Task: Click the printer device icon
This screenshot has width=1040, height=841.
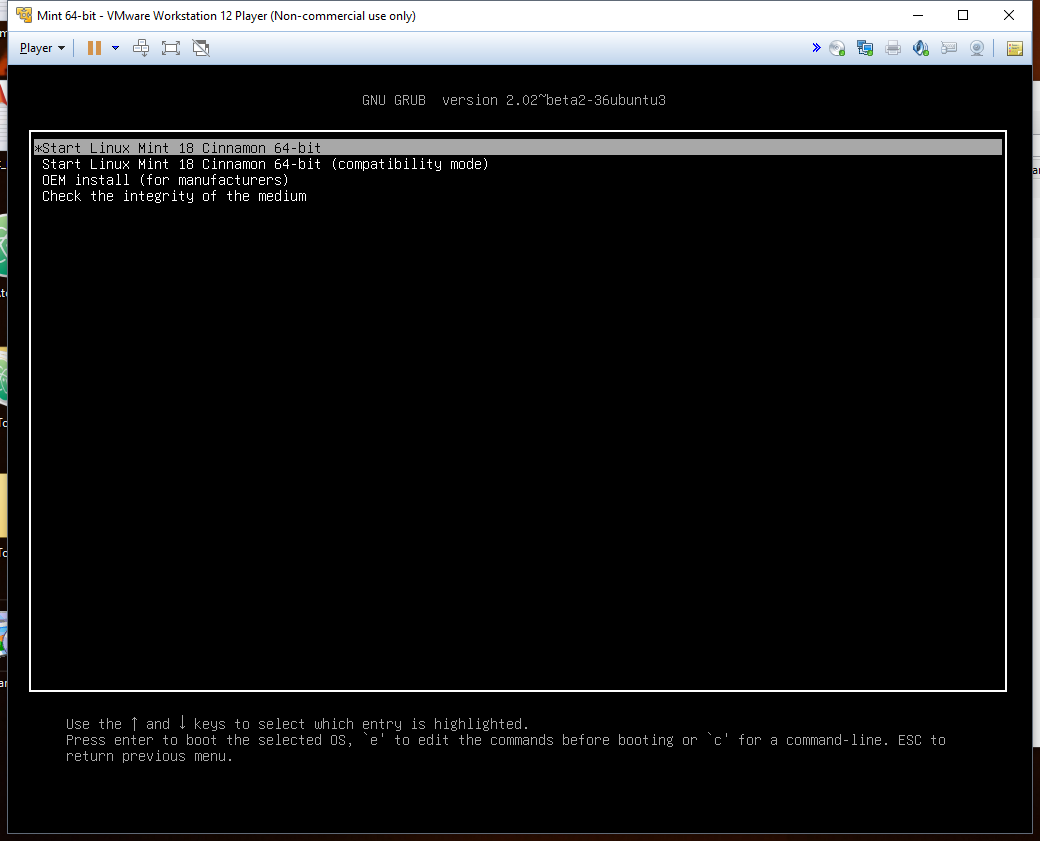Action: coord(893,48)
